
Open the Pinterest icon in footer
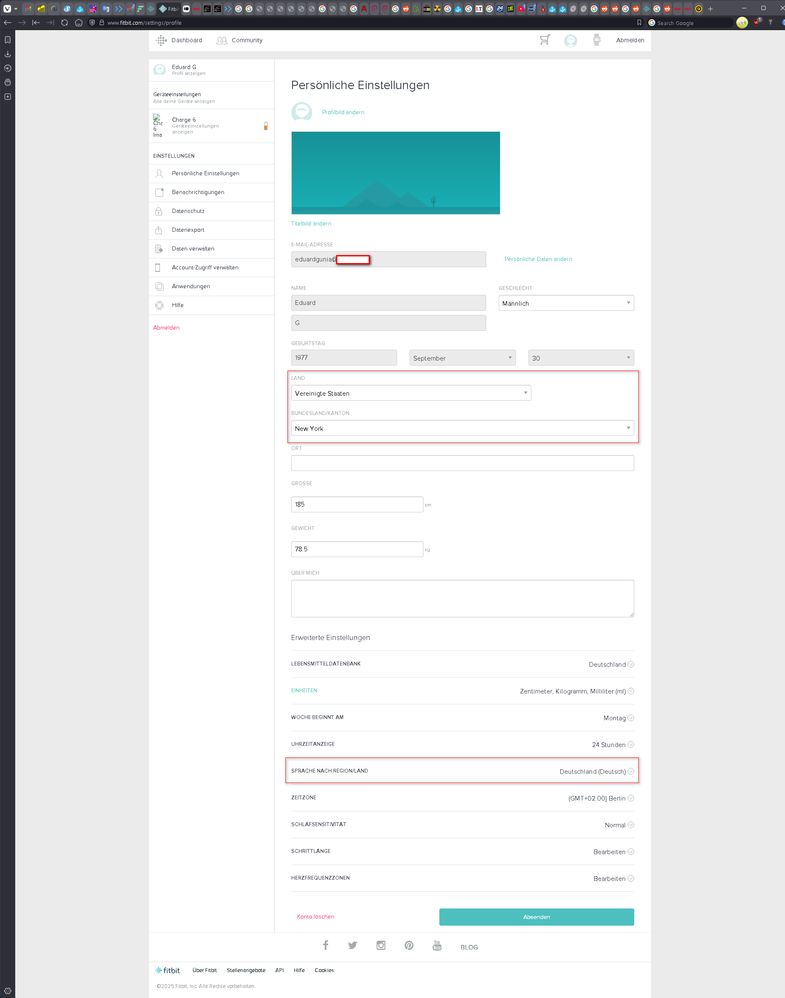point(409,945)
